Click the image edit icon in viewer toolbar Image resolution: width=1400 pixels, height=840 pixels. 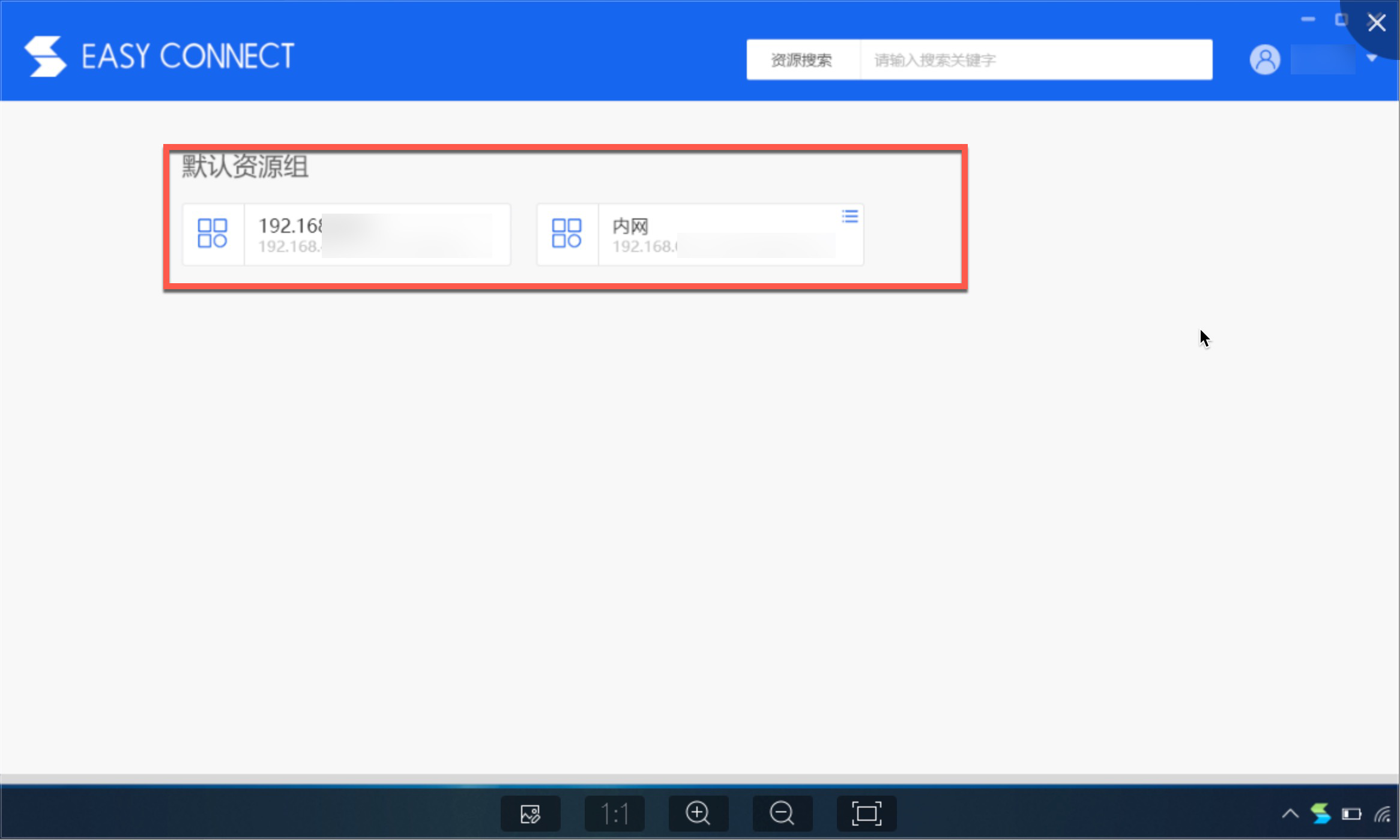(x=530, y=814)
